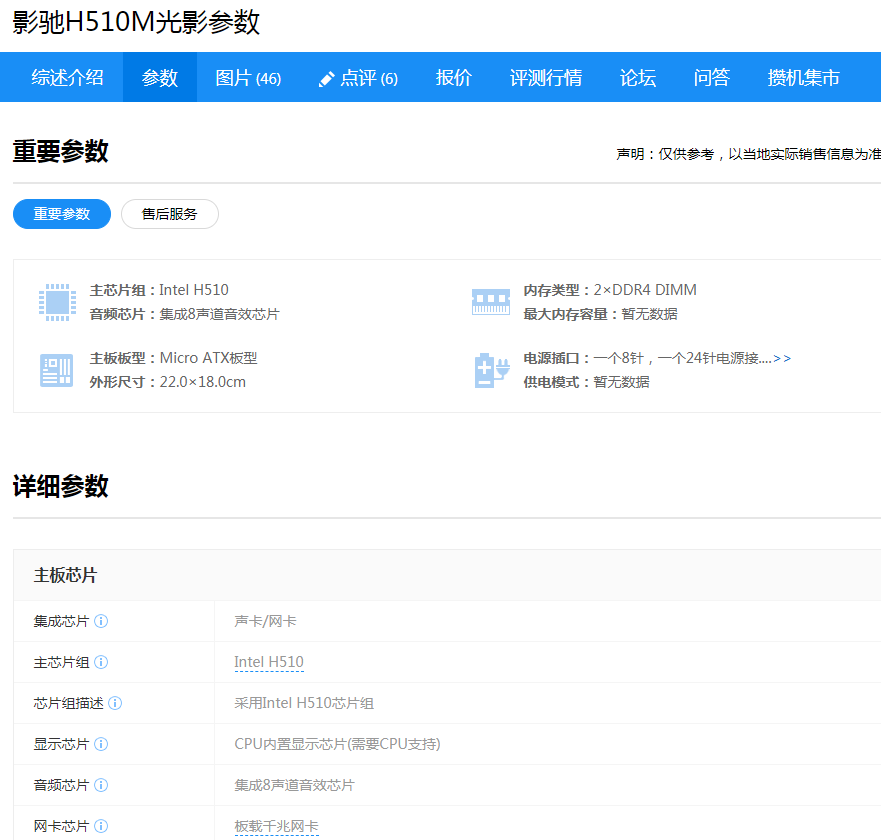Click the 芯片组描述 row label
The image size is (881, 840).
point(69,703)
